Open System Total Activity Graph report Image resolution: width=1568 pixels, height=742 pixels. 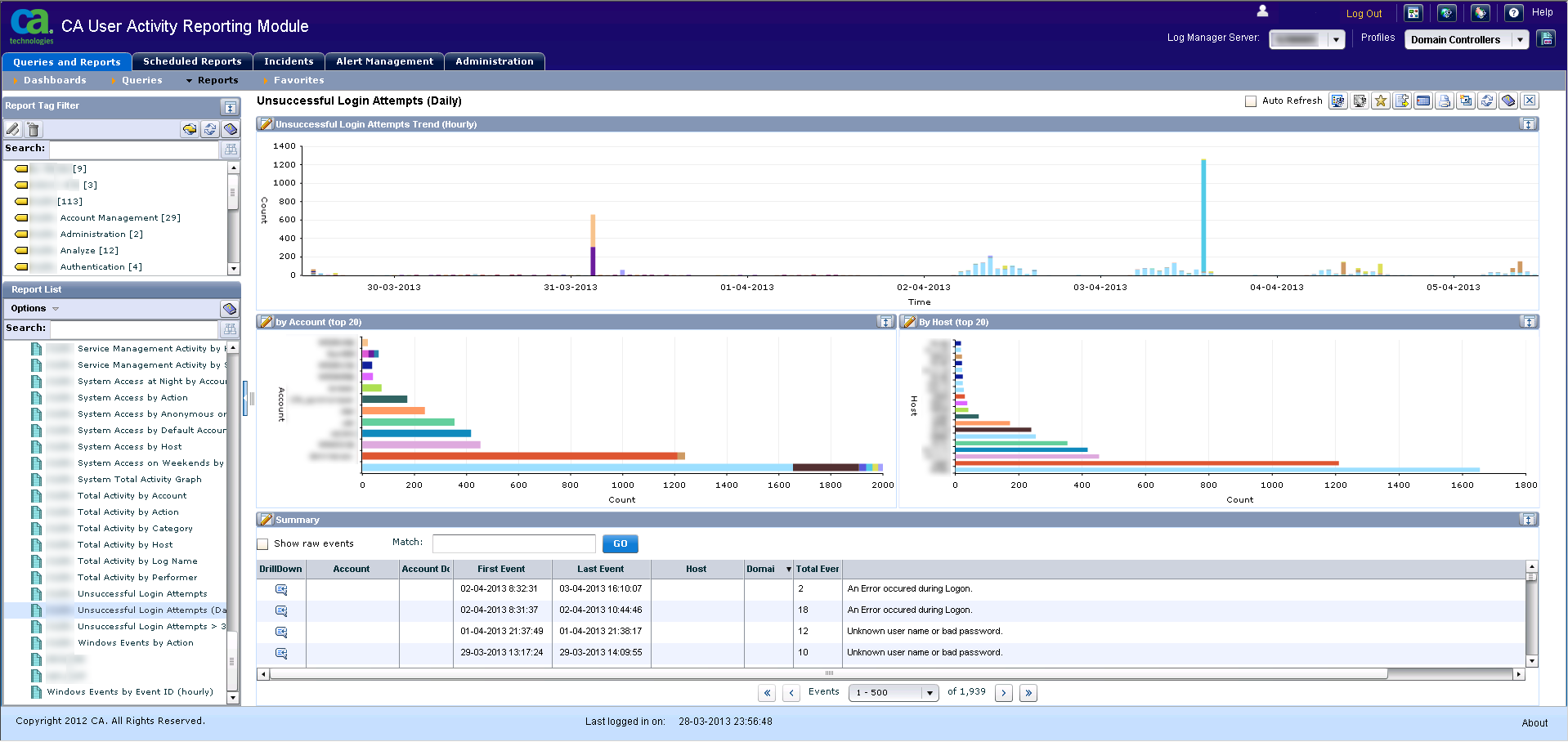(139, 480)
